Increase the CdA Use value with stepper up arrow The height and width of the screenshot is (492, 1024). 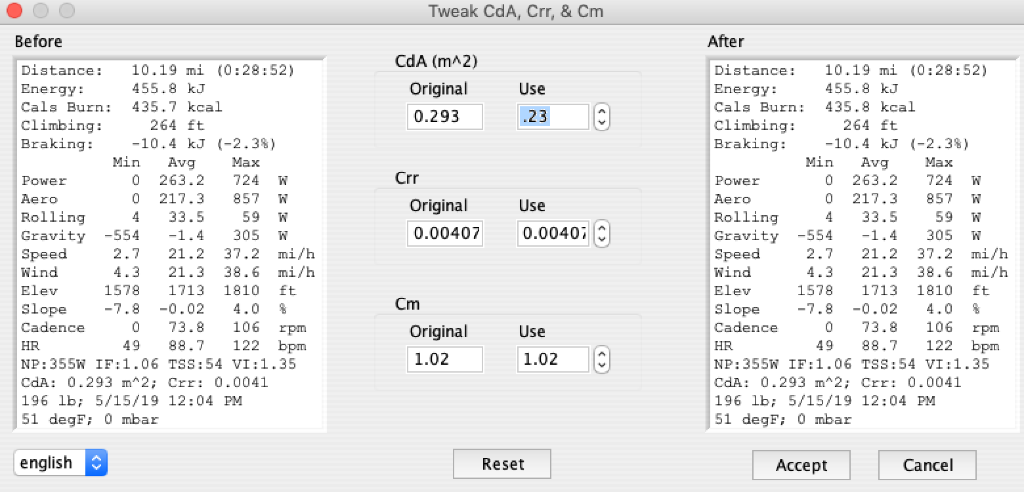(602, 111)
